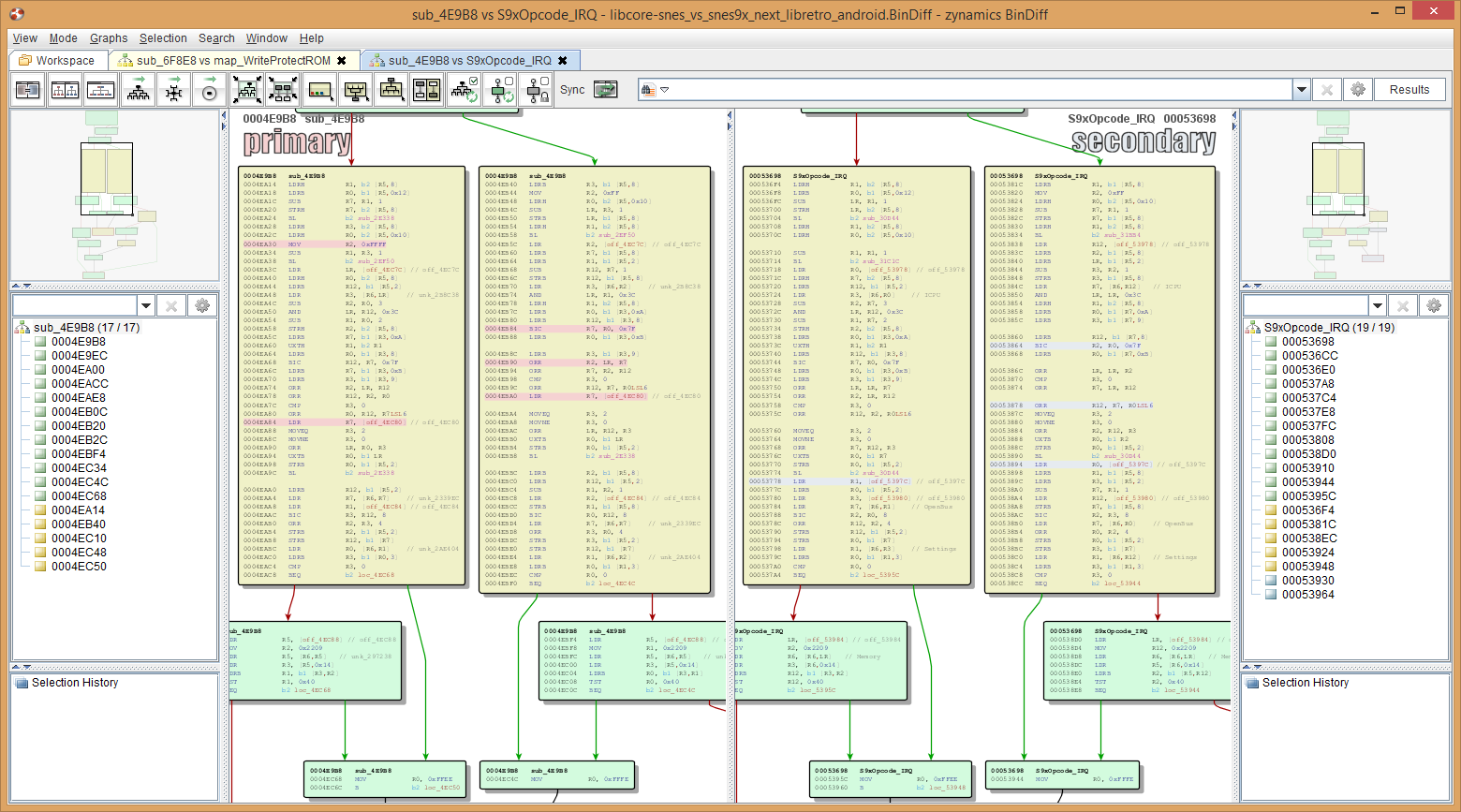1461x812 pixels.
Task: Open the View menu
Action: 25,38
